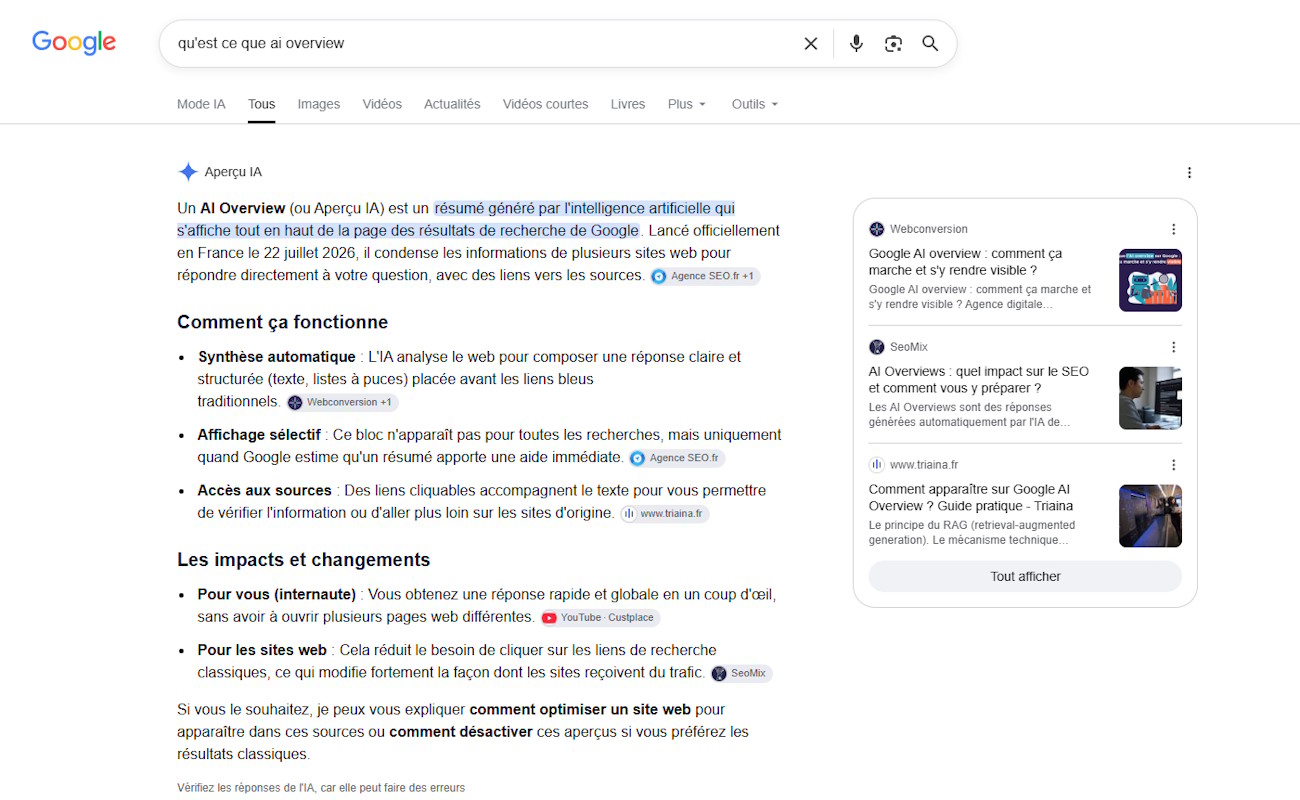Click the Webconversion article thumbnail
Viewport: 1300px width, 800px height.
click(1150, 280)
